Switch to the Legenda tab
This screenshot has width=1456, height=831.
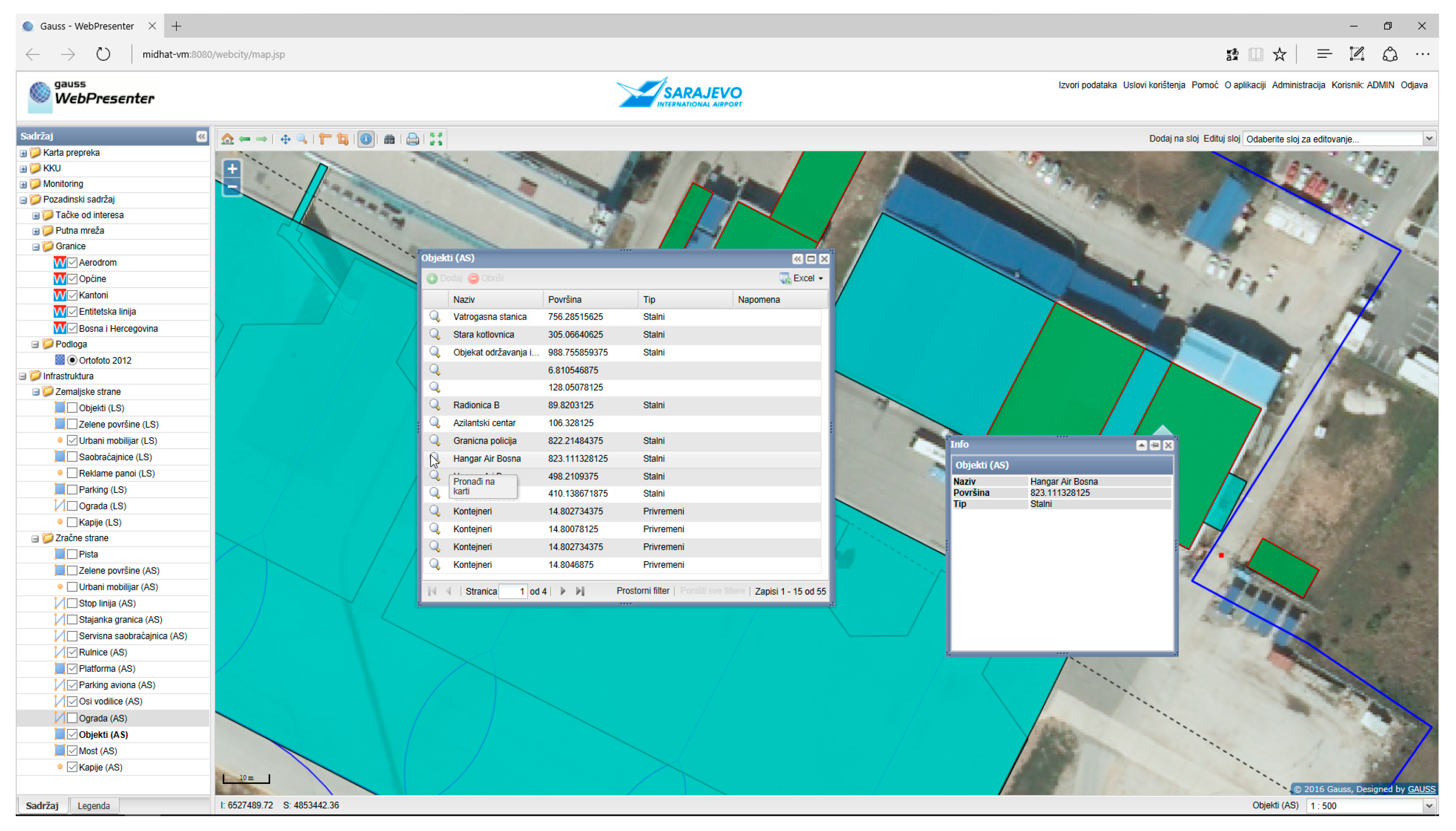93,805
